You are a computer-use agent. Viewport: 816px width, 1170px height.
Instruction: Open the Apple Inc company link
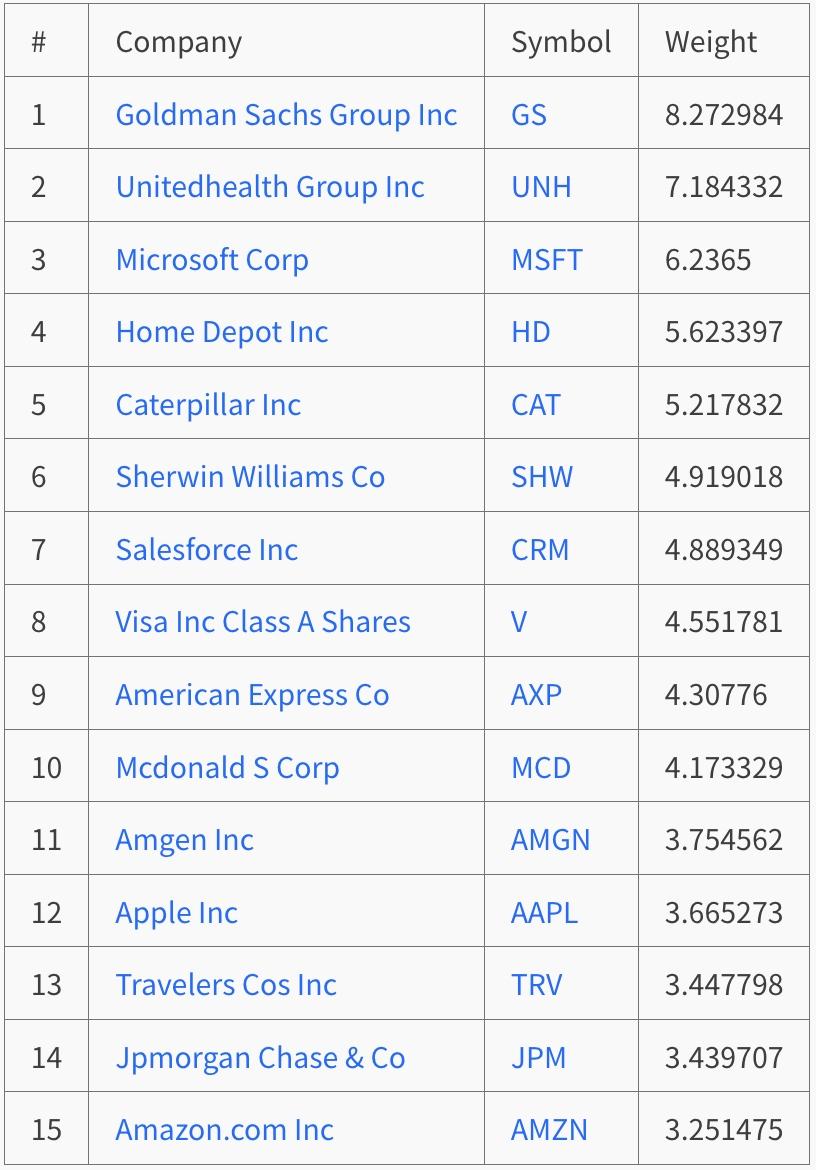pos(177,913)
